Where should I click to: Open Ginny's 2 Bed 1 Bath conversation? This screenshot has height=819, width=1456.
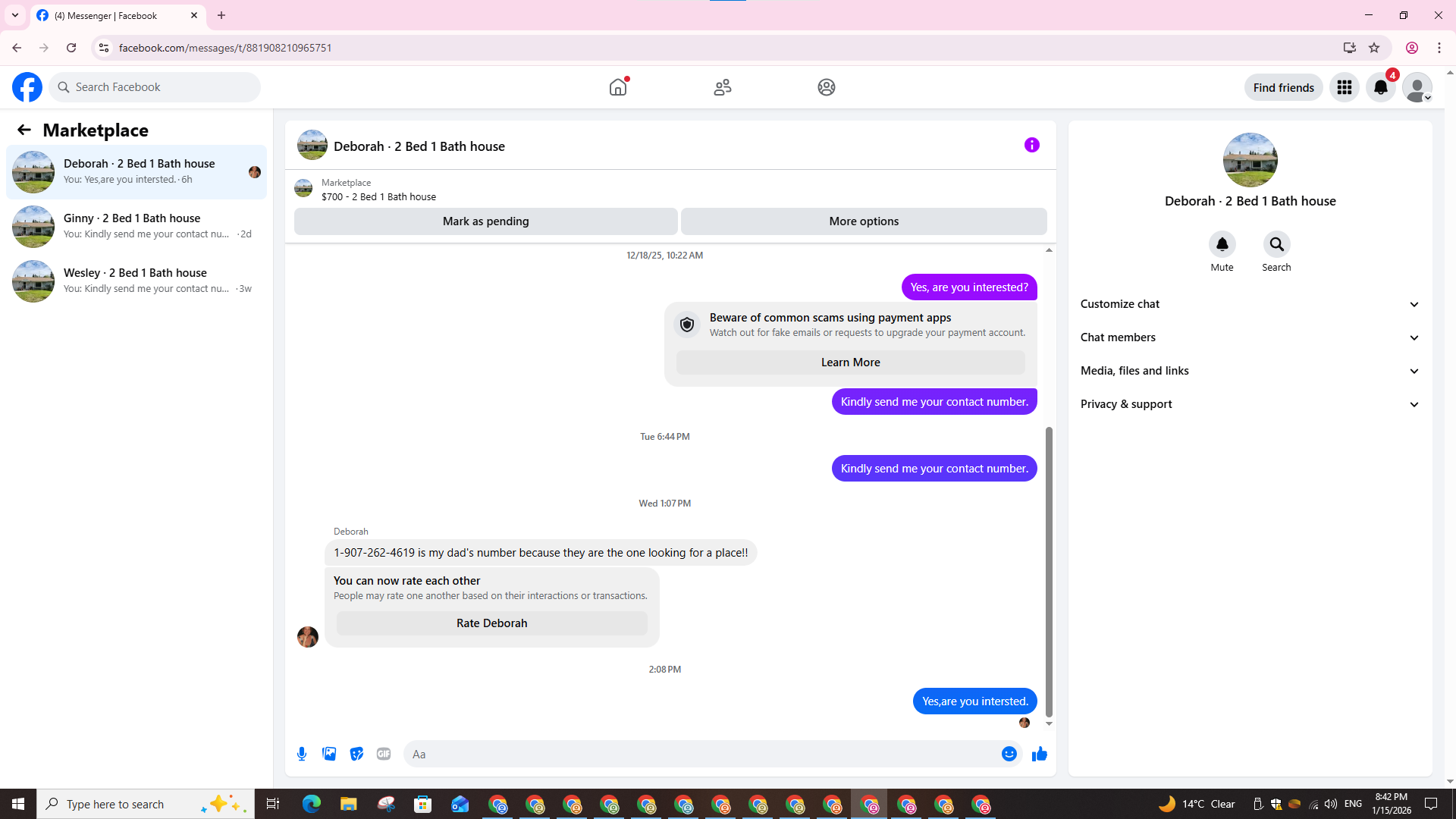tap(136, 226)
